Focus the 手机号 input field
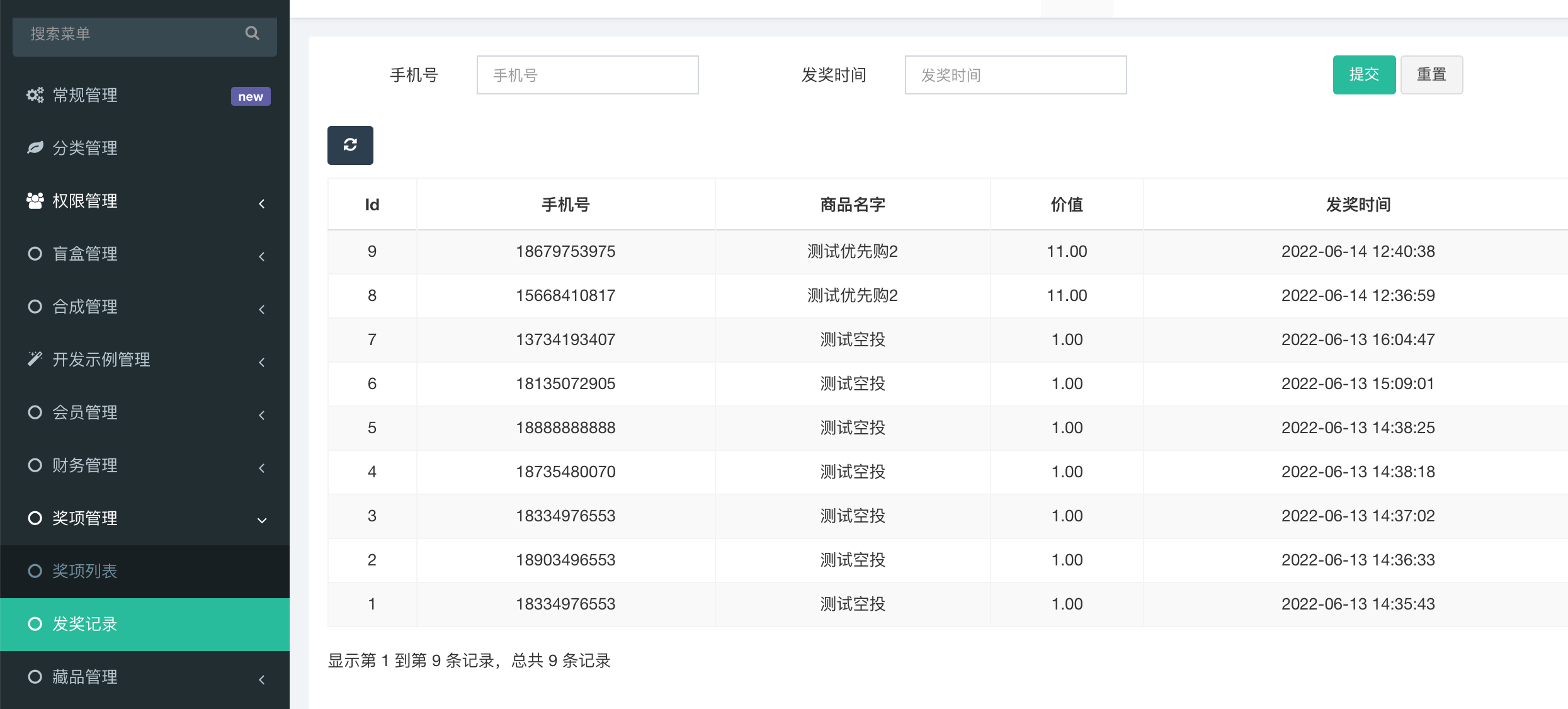 point(587,76)
